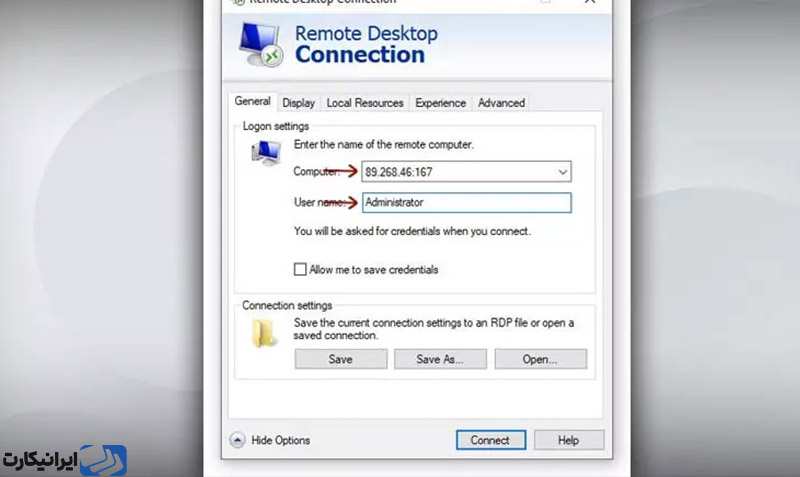The width and height of the screenshot is (800, 477).
Task: Click the Connection settings group label
Action: (x=287, y=305)
